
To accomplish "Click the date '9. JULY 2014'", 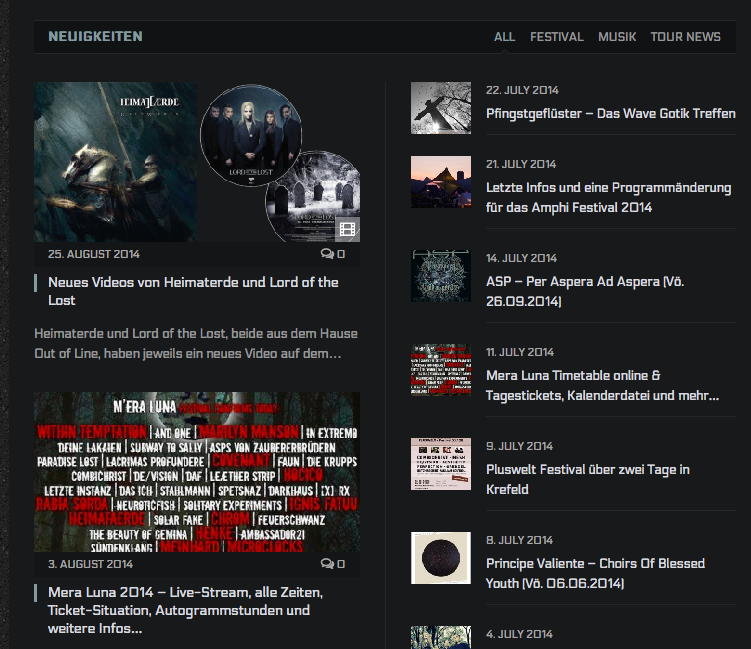I will click(x=519, y=446).
